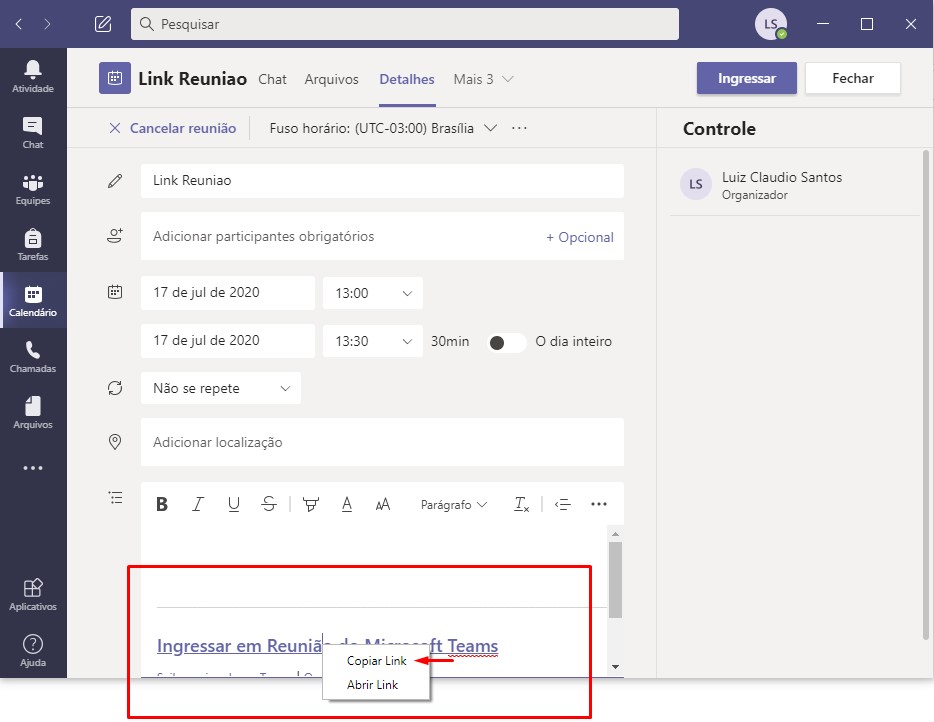Click the back navigation arrow
Viewport: 934px width, 722px height.
click(19, 24)
